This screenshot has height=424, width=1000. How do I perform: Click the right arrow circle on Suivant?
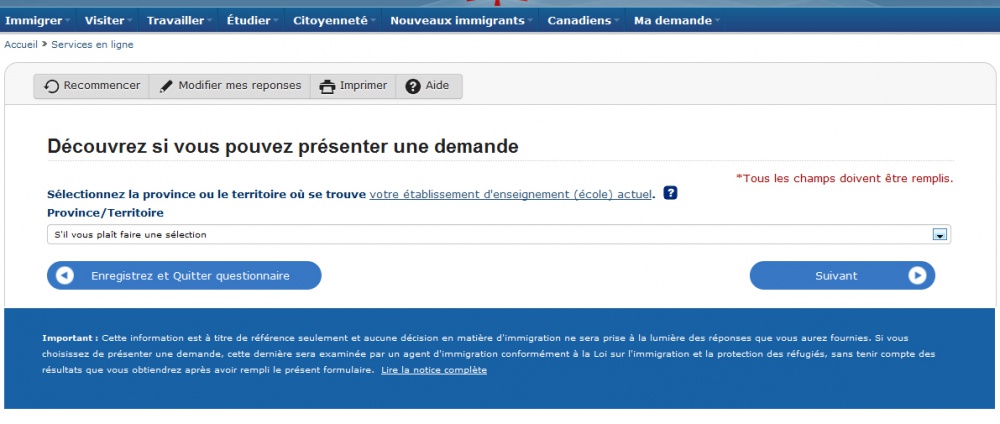(x=917, y=276)
